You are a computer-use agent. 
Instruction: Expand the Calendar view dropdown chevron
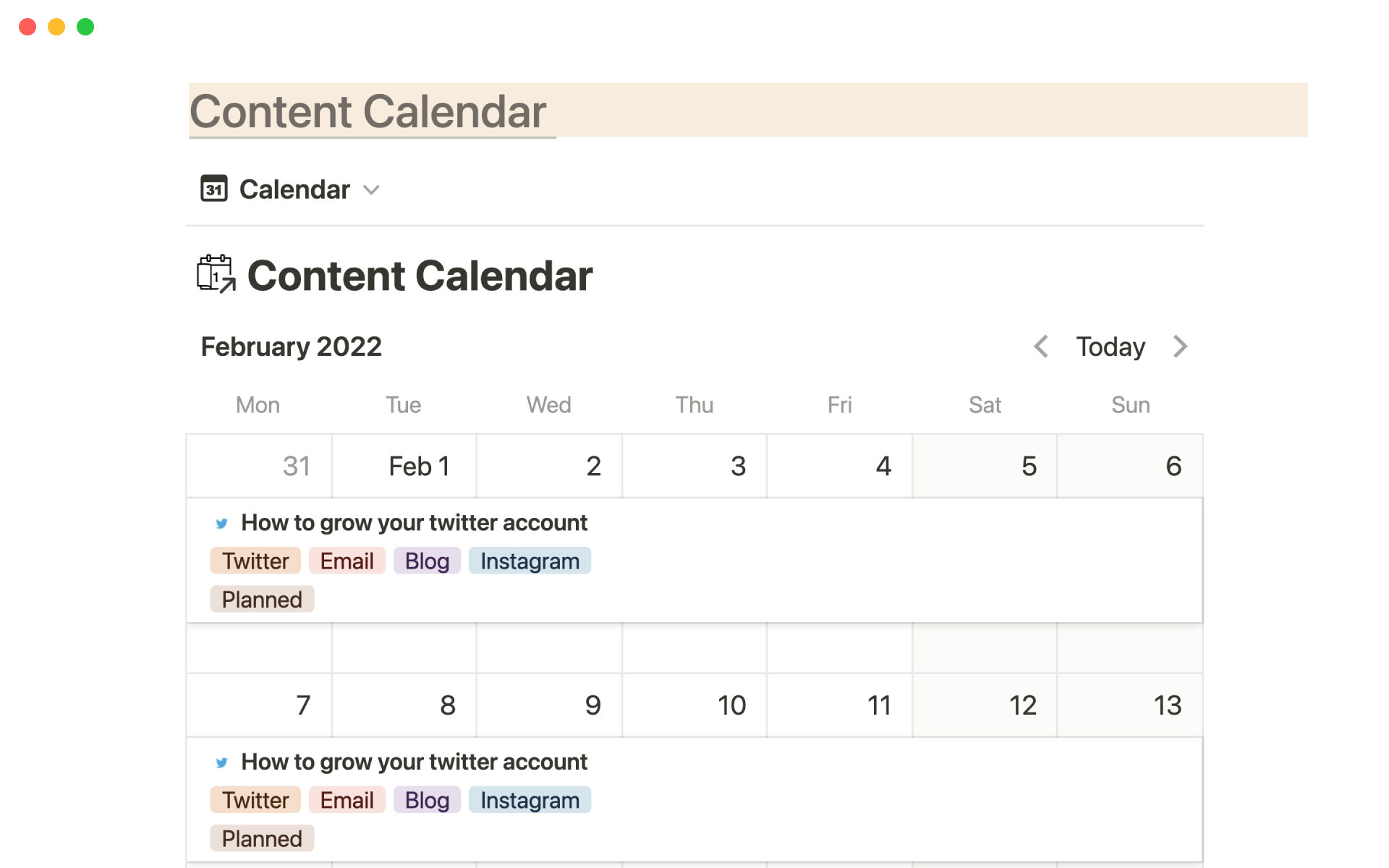[371, 190]
